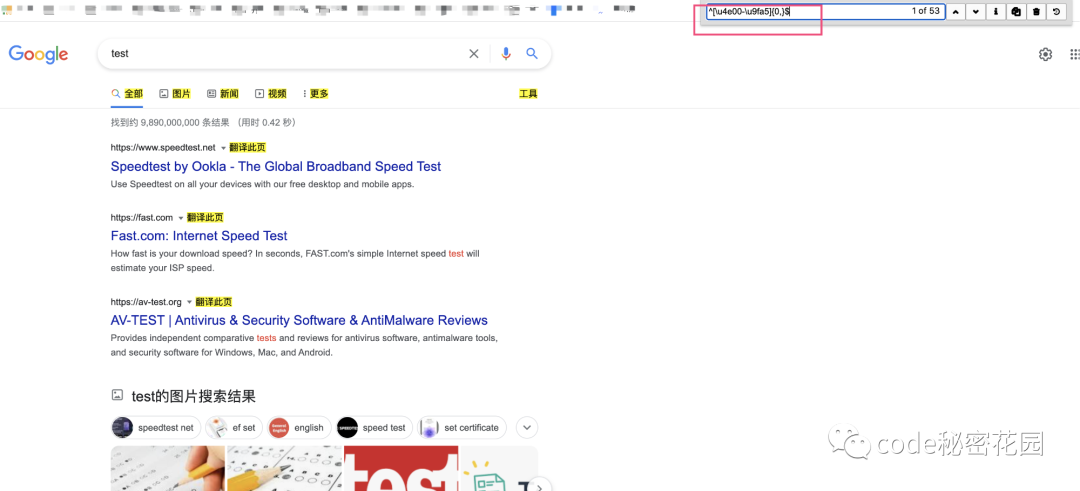Expand dropdown arrow next to speedtest.net URL
Image resolution: width=1080 pixels, height=491 pixels.
(223, 148)
